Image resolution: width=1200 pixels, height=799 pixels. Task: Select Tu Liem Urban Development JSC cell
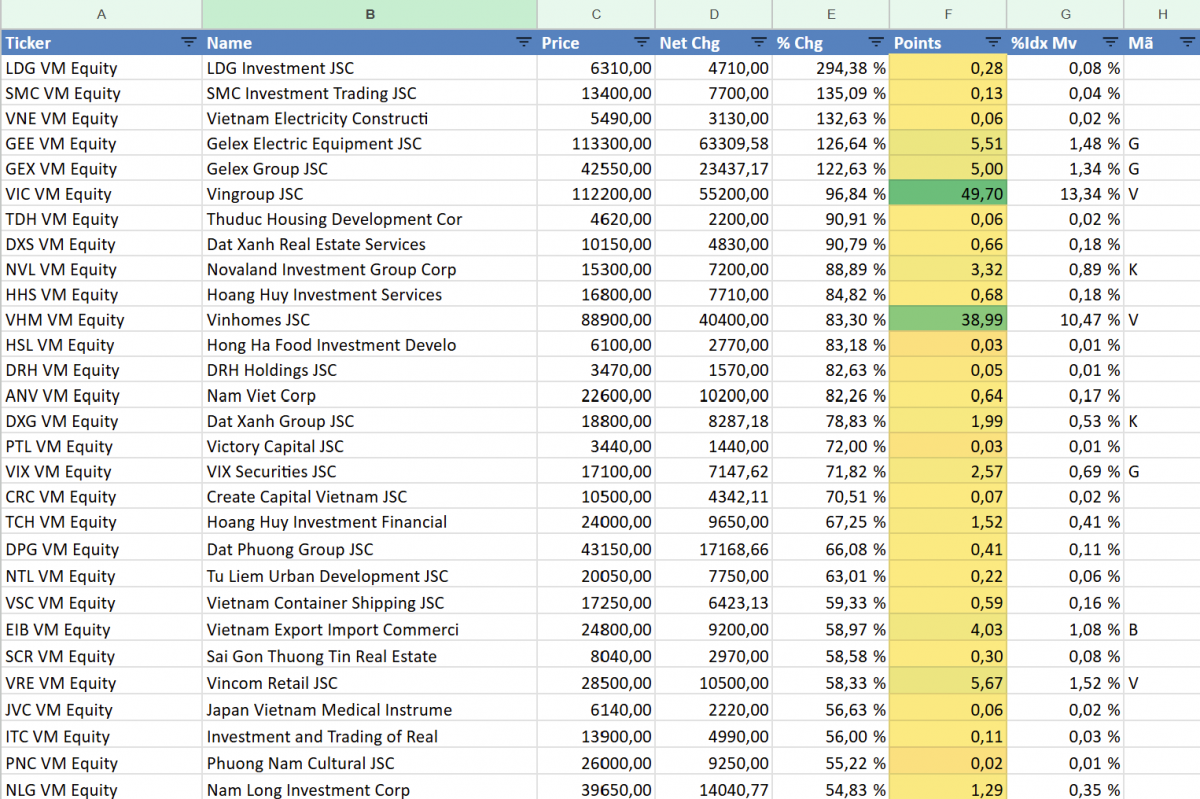(x=370, y=576)
